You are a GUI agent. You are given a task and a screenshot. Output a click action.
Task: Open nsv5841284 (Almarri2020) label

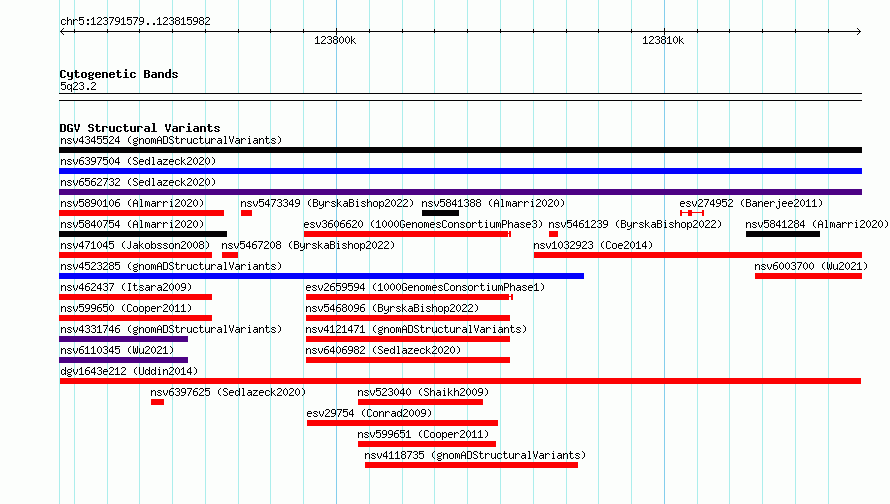coord(817,224)
